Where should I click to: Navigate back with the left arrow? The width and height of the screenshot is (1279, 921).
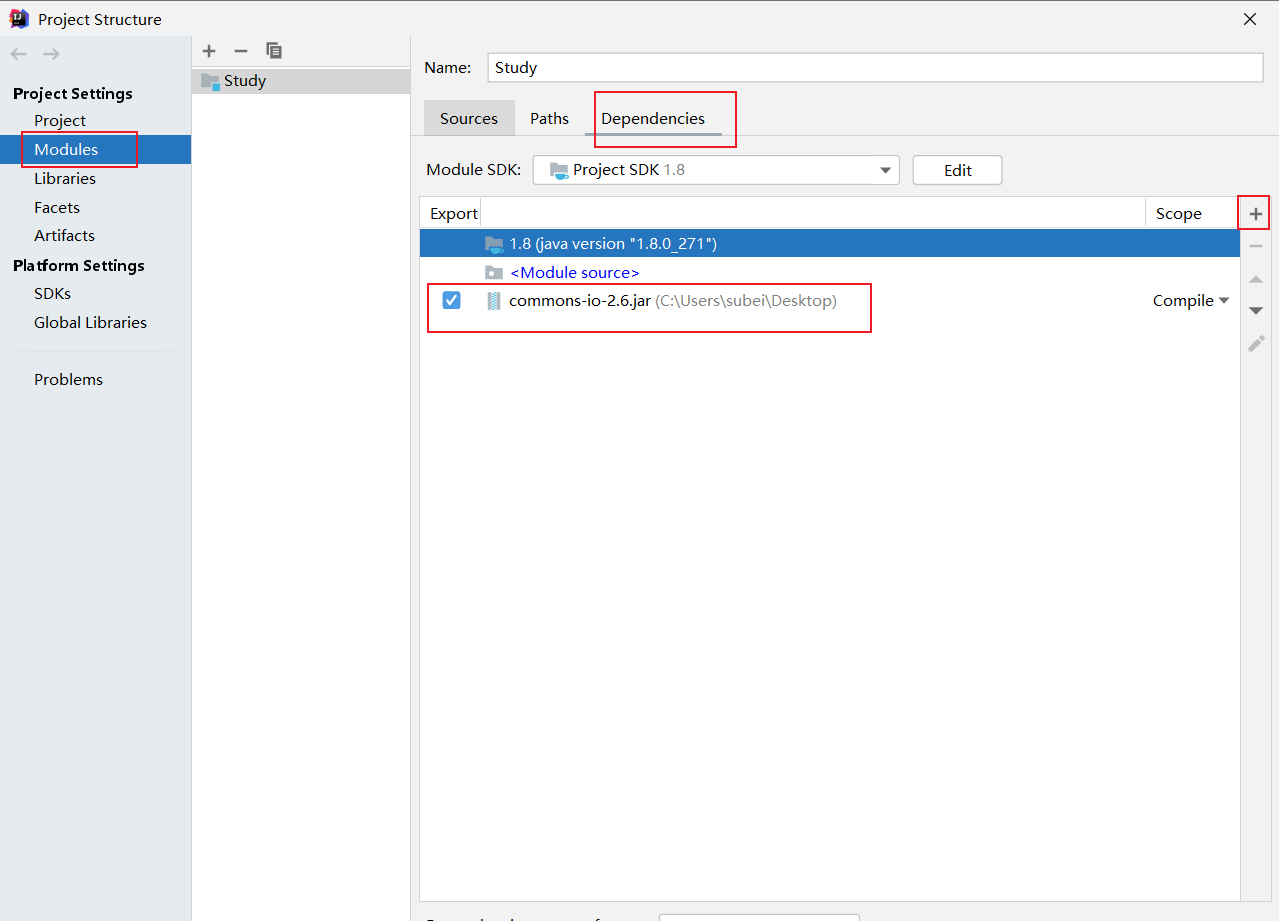tap(18, 54)
